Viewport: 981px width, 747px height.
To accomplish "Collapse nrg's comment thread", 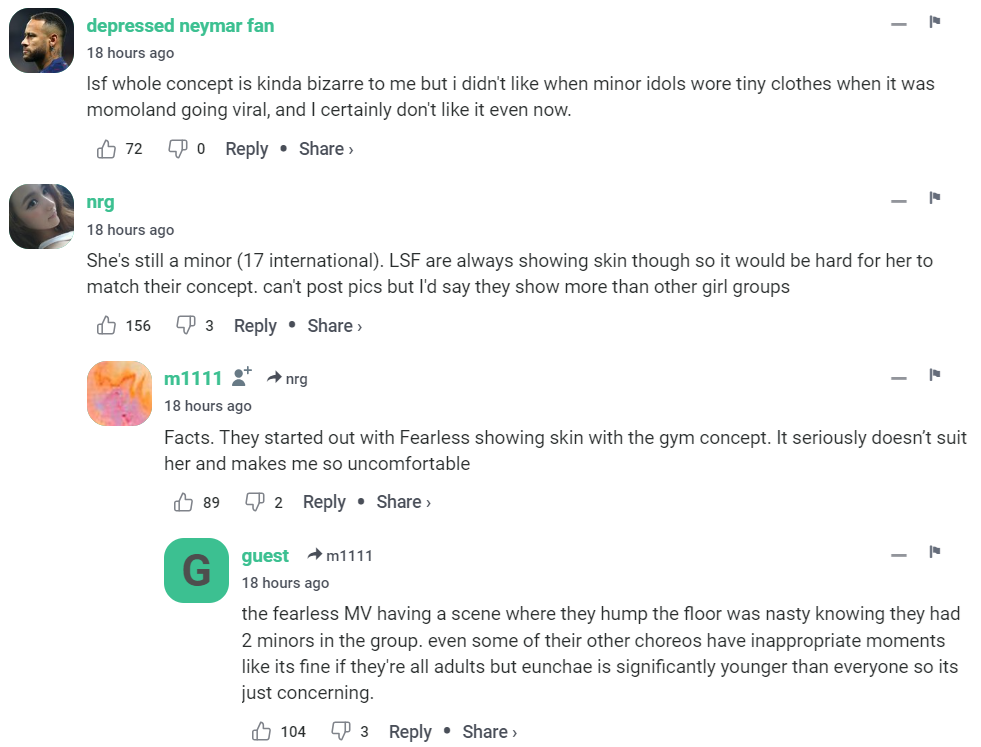I will click(x=899, y=200).
